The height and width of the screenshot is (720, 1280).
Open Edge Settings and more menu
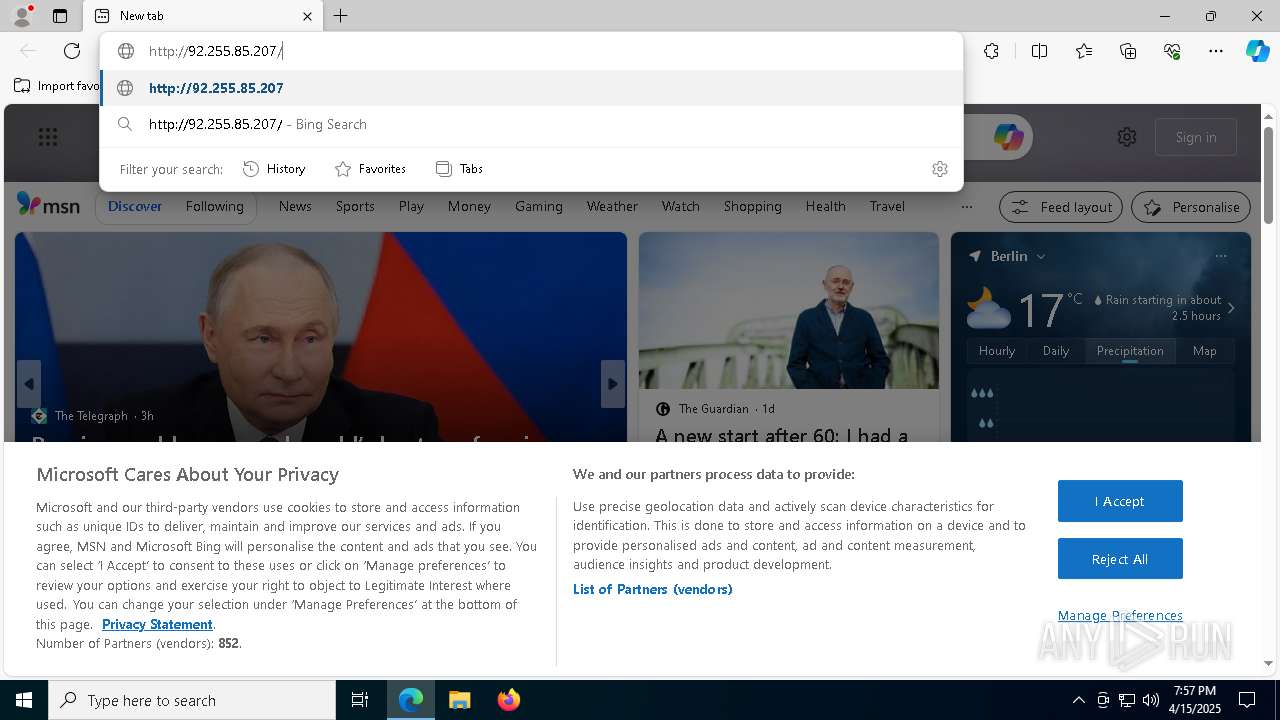pyautogui.click(x=1216, y=51)
